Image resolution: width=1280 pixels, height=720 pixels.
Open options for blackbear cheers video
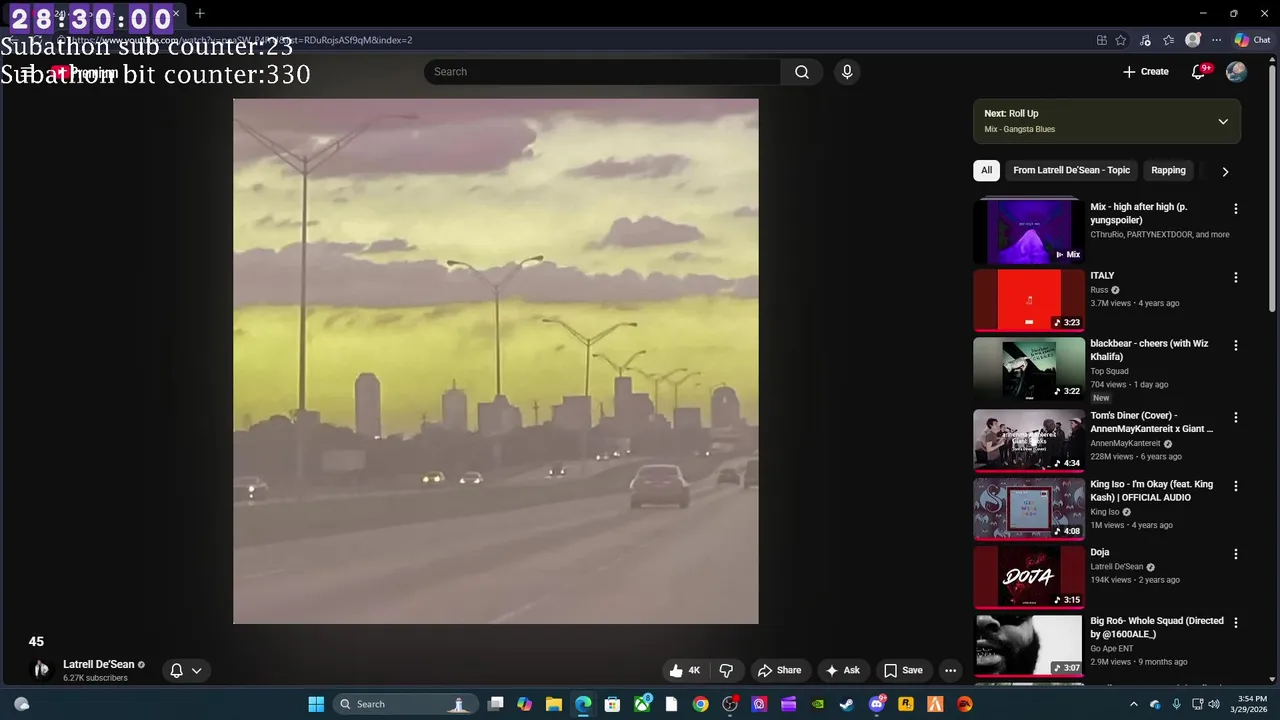click(x=1235, y=345)
